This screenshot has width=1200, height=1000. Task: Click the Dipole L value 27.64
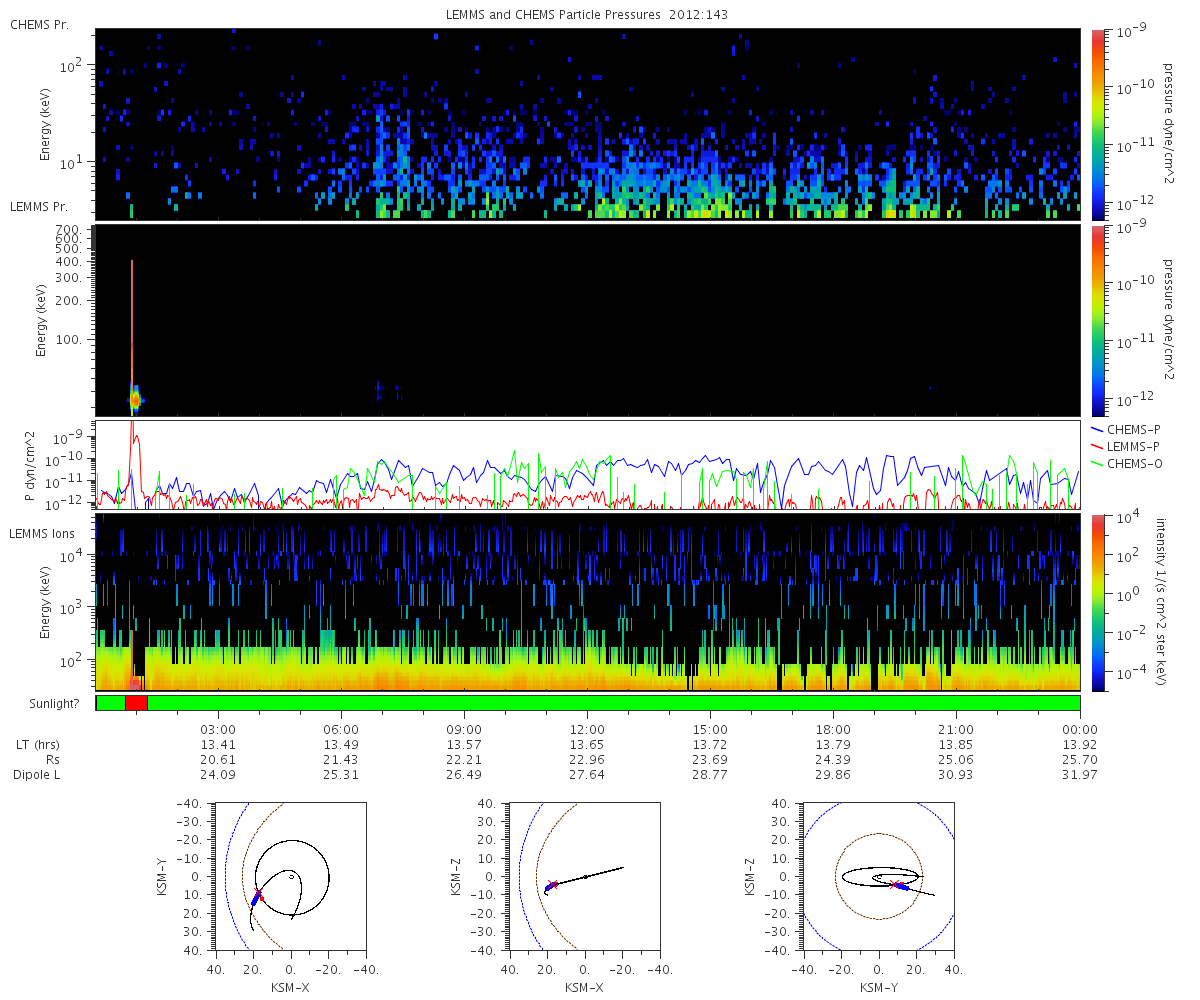click(587, 775)
